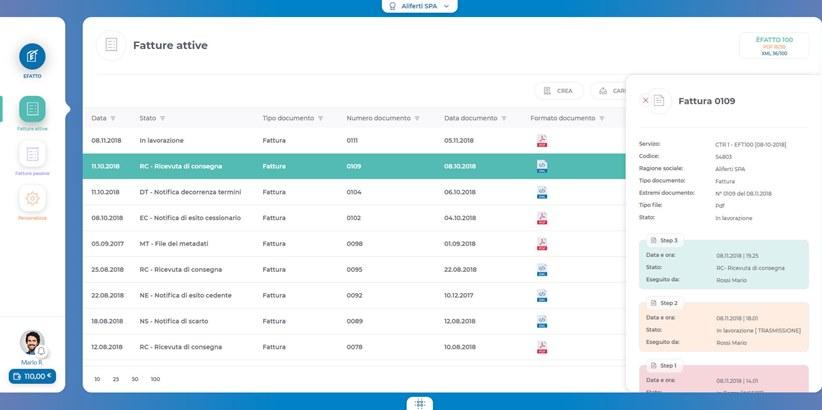
Task: Select 100 rows per page
Action: pos(155,380)
